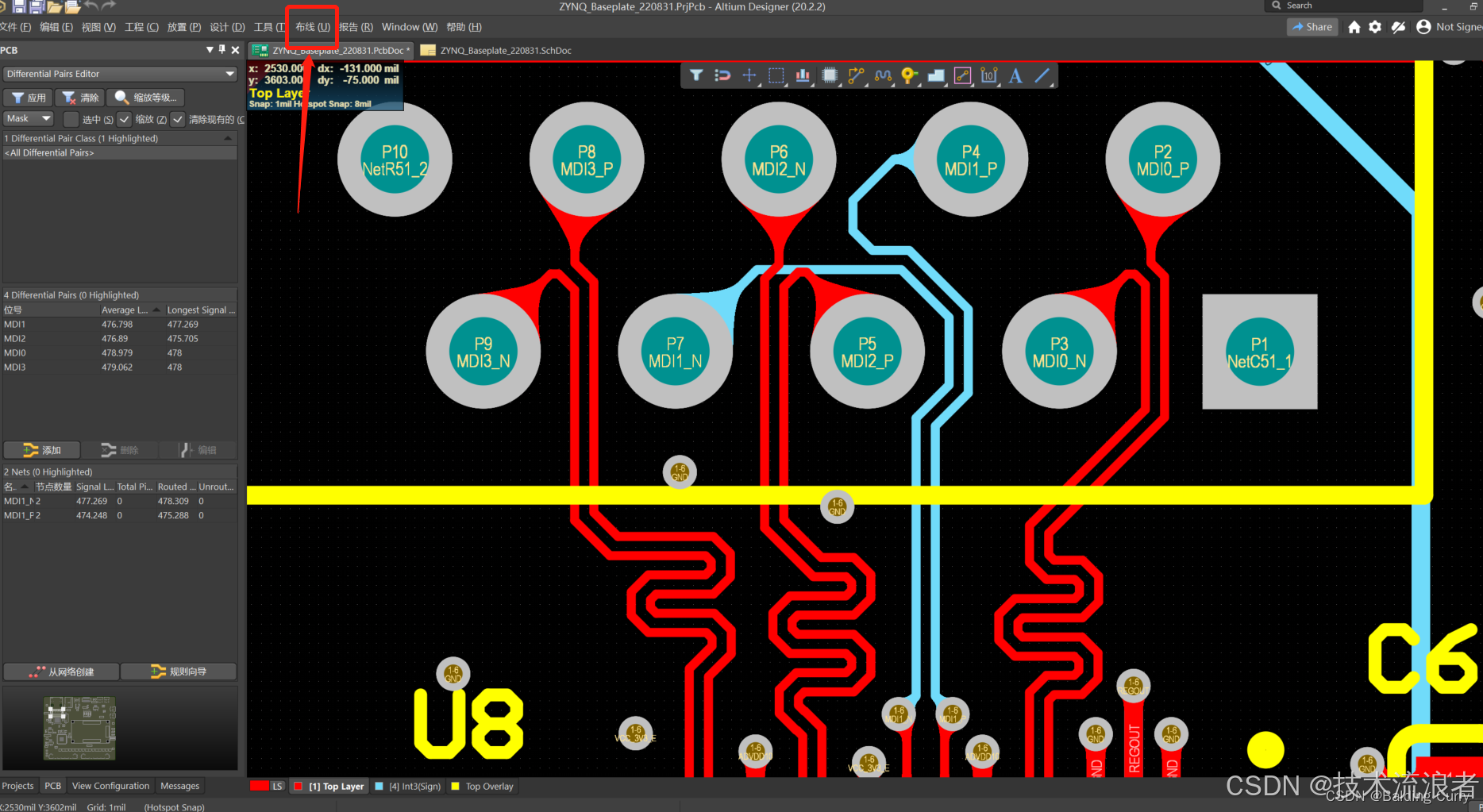Open the settings gear icon
This screenshot has height=812, width=1483.
[1375, 27]
